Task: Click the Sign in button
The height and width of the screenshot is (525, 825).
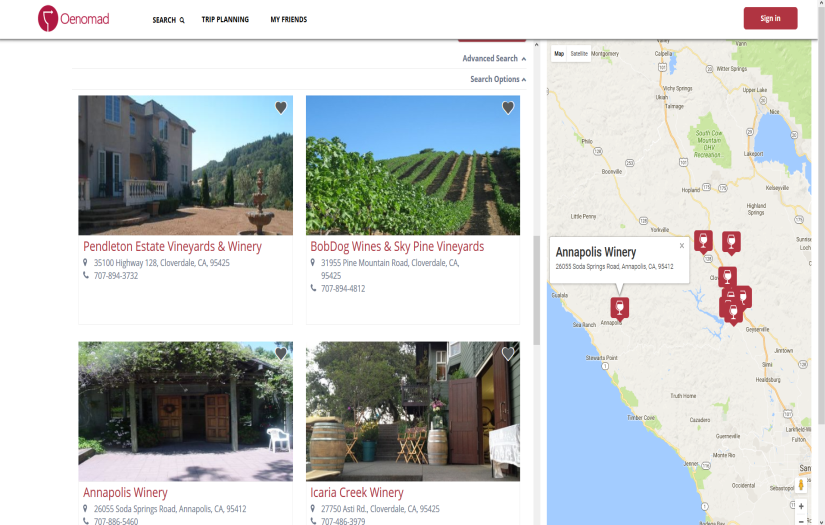Action: [770, 18]
